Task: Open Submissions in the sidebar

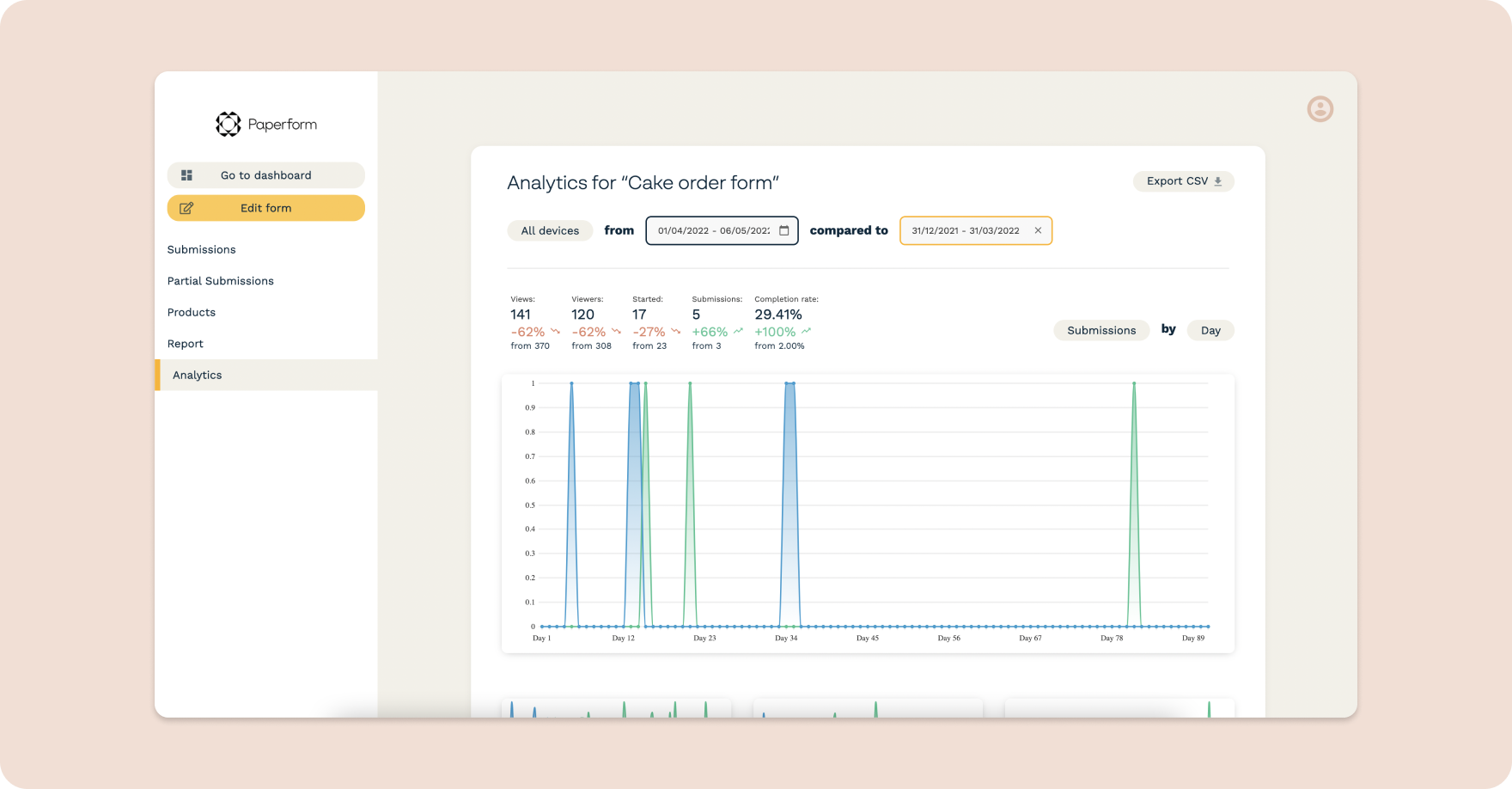Action: coord(201,249)
